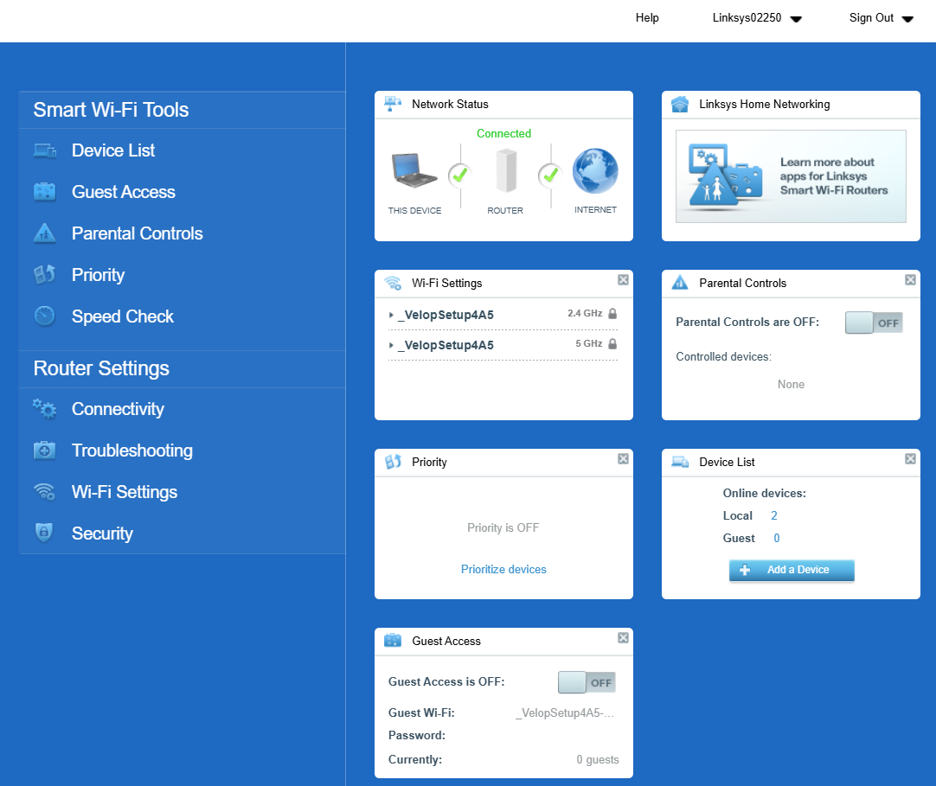Click the Controlled devices None text

point(791,384)
